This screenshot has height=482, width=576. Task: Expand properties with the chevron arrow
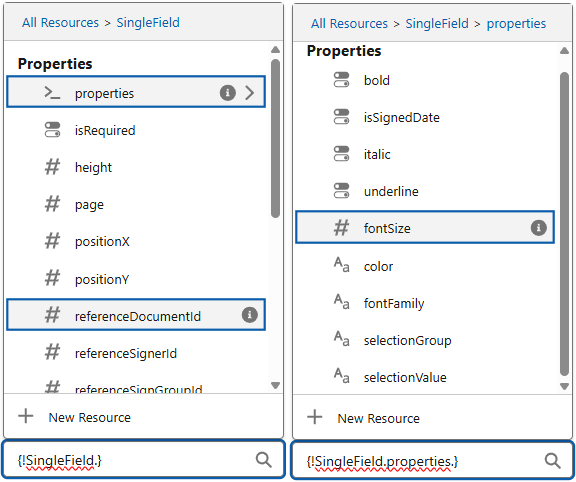point(250,93)
